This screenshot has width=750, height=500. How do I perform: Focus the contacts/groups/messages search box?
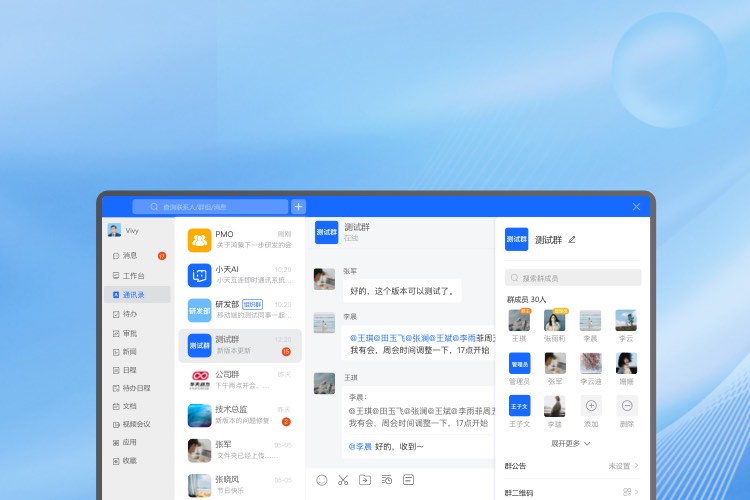(x=210, y=207)
